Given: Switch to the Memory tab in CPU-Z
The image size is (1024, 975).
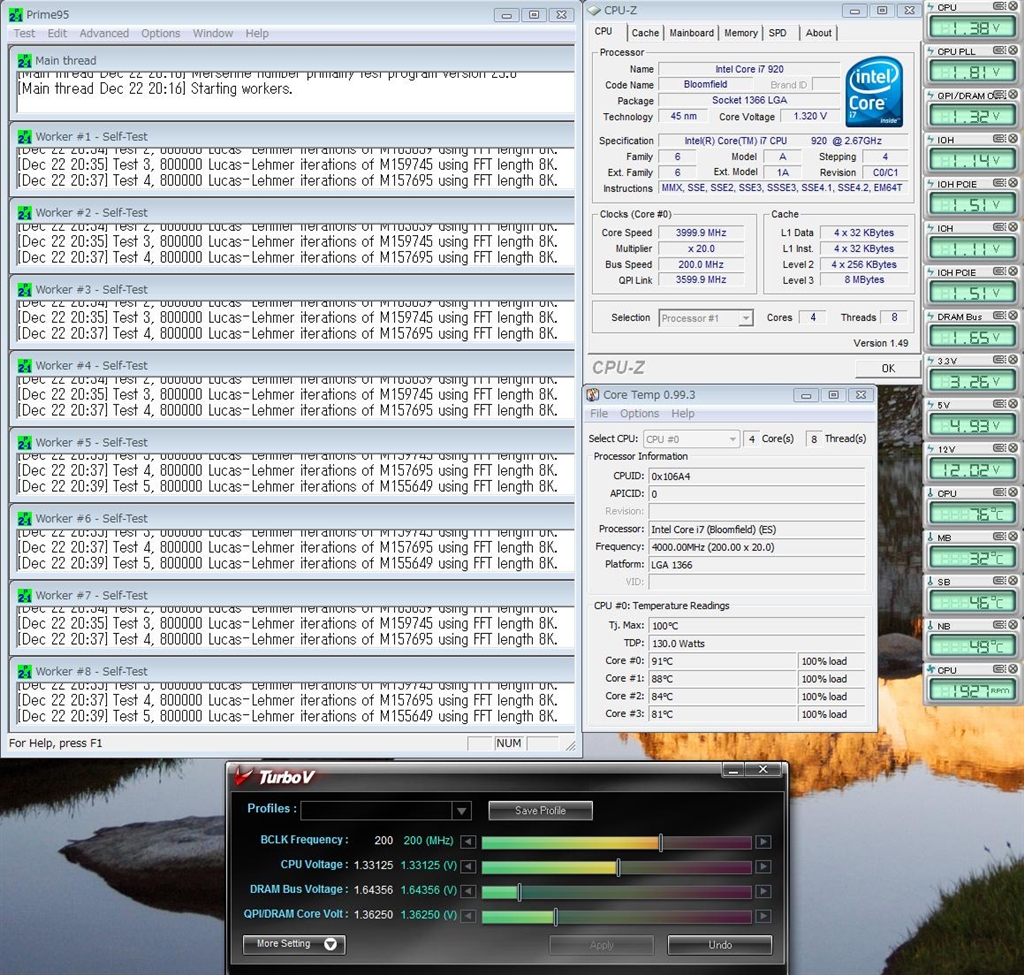Looking at the screenshot, I should pos(740,33).
